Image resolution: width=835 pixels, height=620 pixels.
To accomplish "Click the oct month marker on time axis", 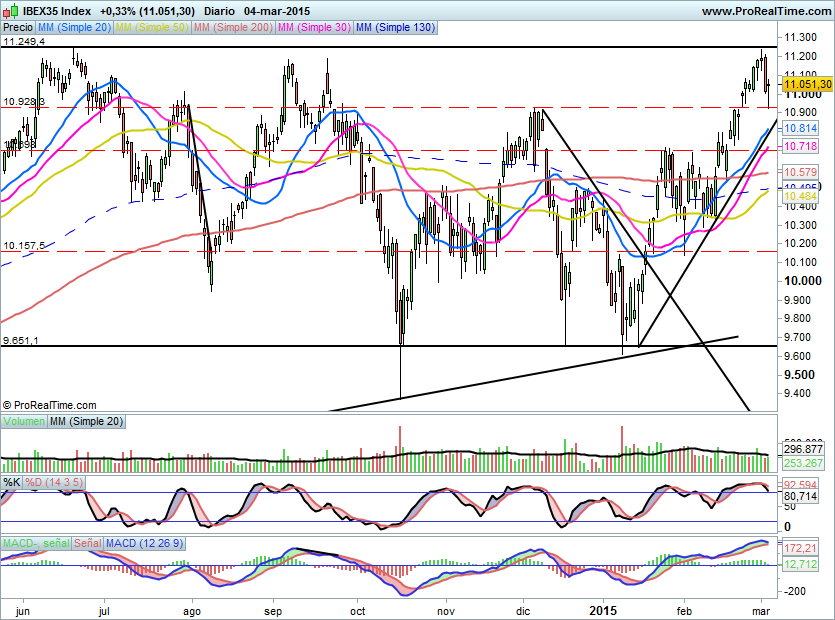I will click(x=358, y=611).
